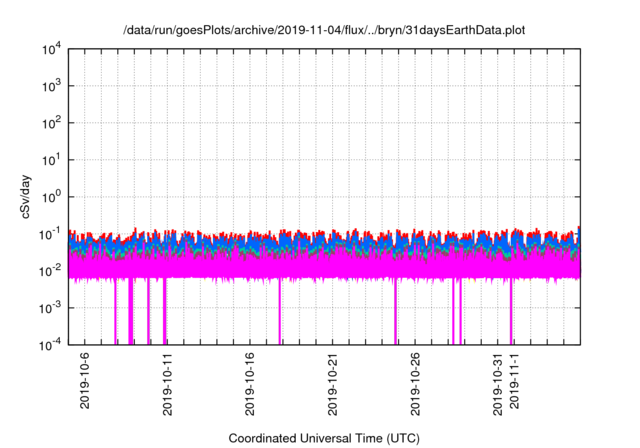This screenshot has height=448, width=640.
Task: Click the 2019-11-1 date tick label
Action: [514, 381]
